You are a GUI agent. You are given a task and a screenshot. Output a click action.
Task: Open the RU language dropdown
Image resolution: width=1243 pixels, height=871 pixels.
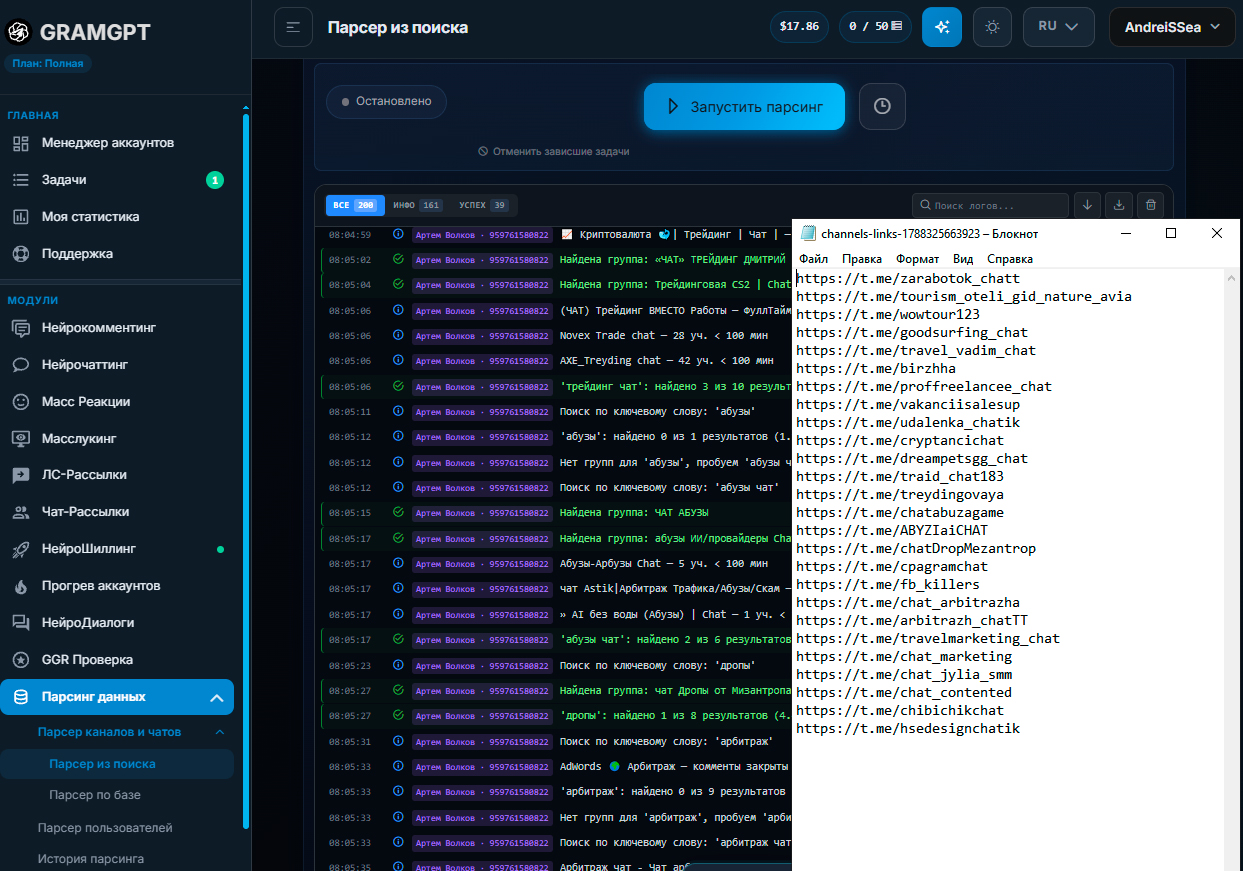1059,27
